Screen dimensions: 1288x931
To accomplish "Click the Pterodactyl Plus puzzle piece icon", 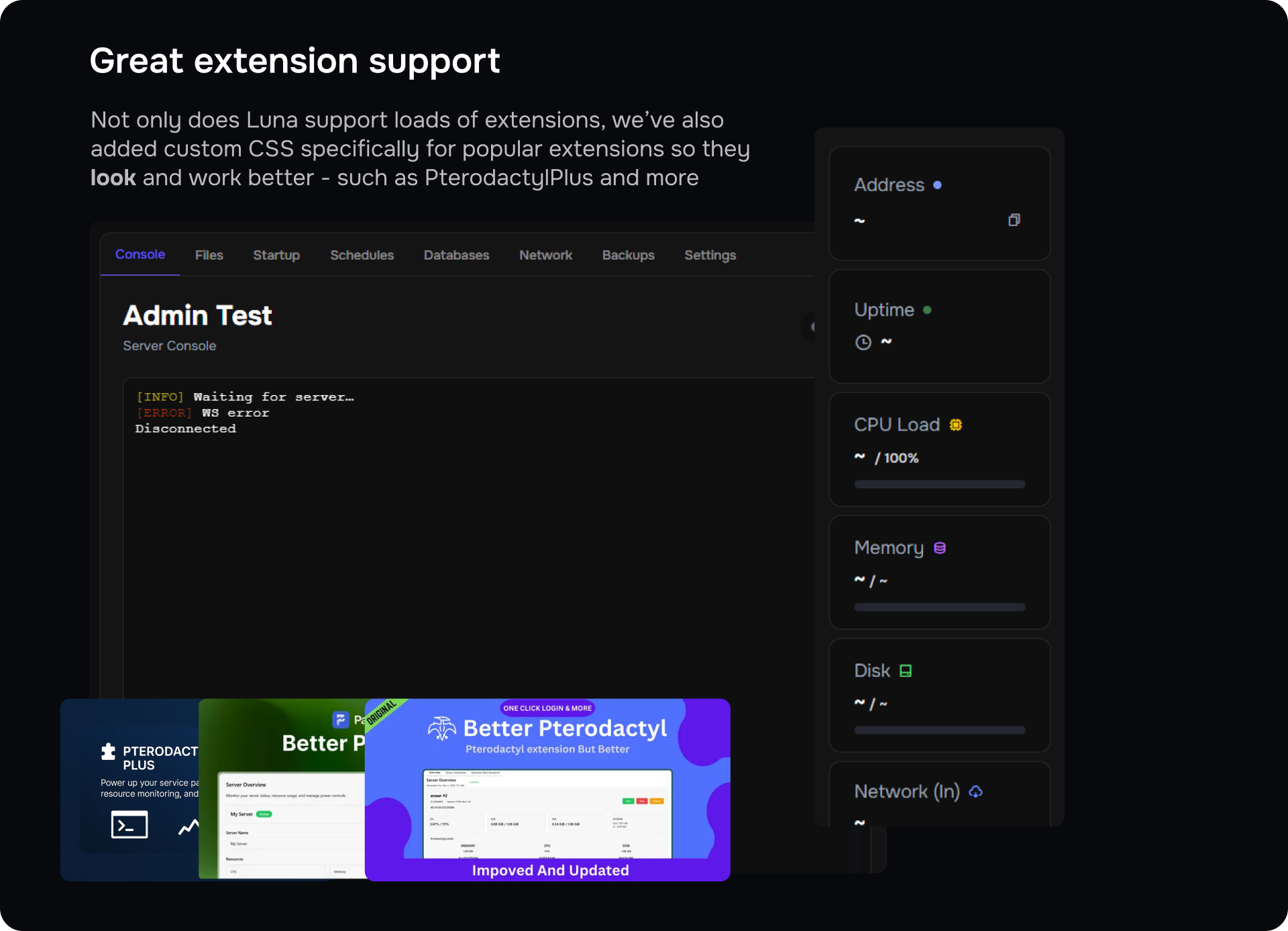I will 108,751.
